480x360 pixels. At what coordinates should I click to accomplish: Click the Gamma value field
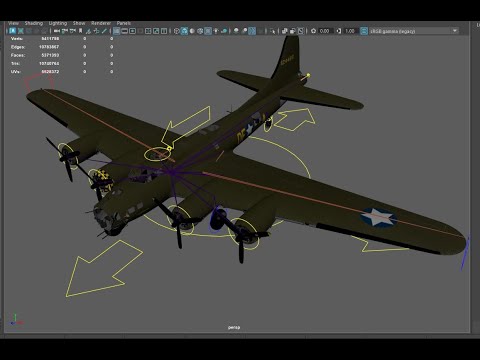pyautogui.click(x=351, y=31)
